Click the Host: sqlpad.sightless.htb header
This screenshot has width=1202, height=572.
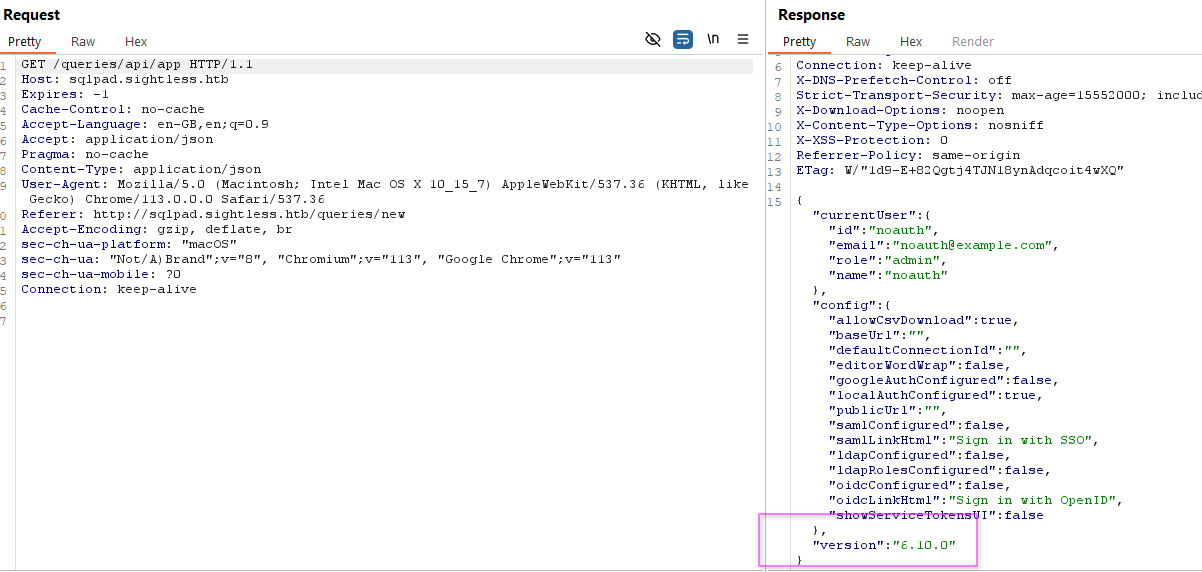[x=125, y=79]
